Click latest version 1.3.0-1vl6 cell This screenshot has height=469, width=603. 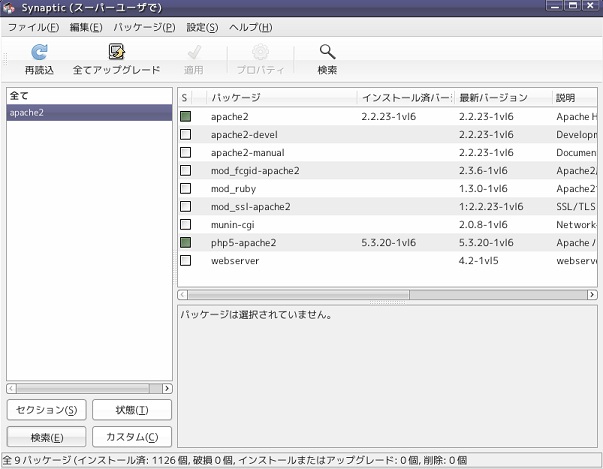click(x=483, y=188)
